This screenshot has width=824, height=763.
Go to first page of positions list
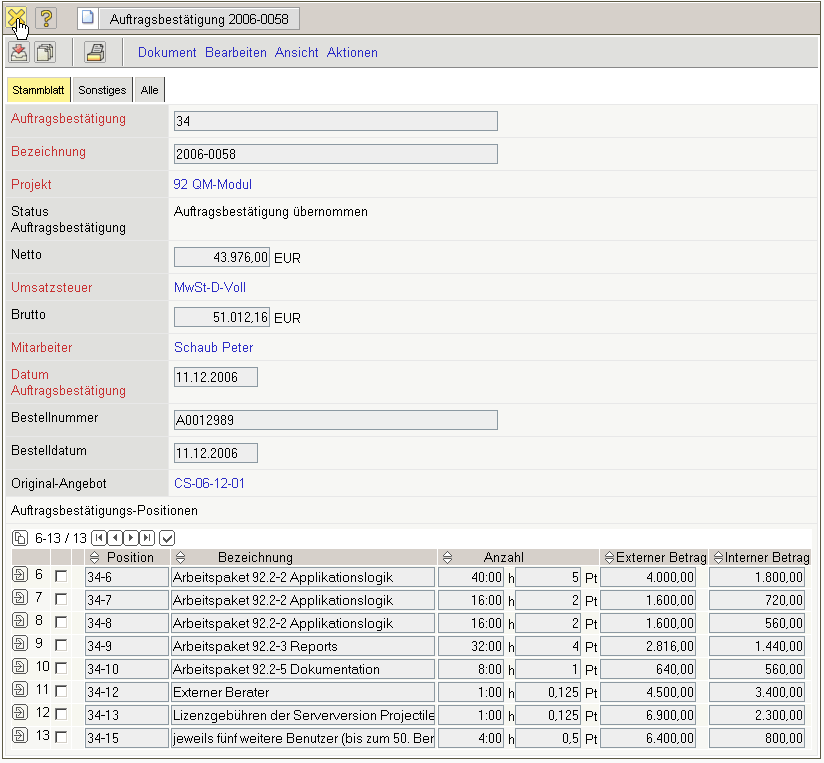(x=99, y=538)
